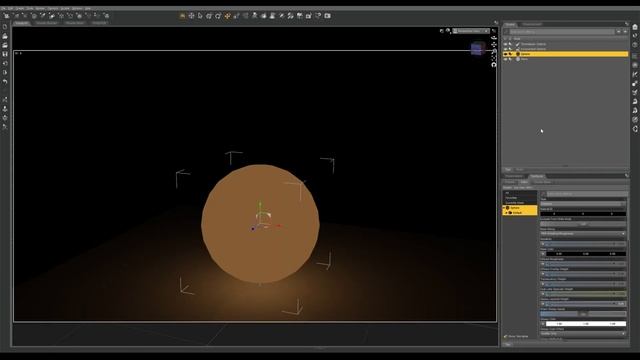This screenshot has height=360, width=640.
Task: Toggle the Show Sub Items checkbox
Action: click(x=505, y=336)
